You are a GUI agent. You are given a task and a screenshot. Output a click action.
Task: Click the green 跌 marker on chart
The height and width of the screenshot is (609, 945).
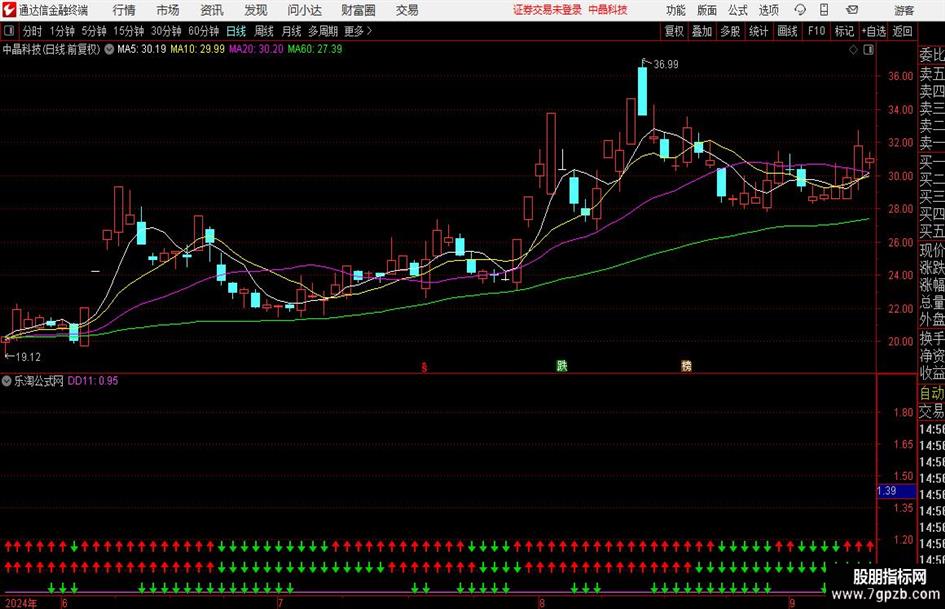tap(562, 365)
